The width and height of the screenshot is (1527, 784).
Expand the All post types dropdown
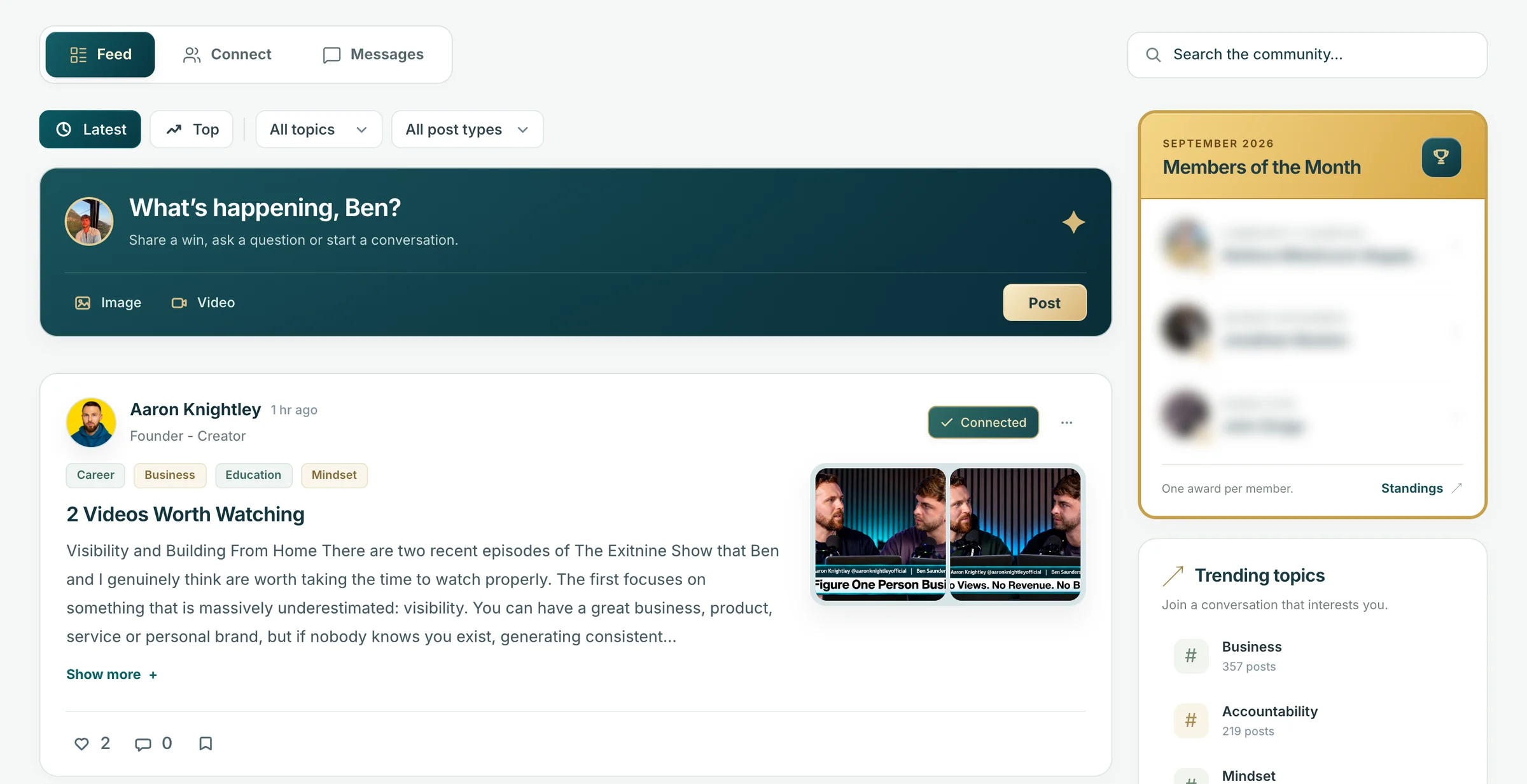[467, 130]
